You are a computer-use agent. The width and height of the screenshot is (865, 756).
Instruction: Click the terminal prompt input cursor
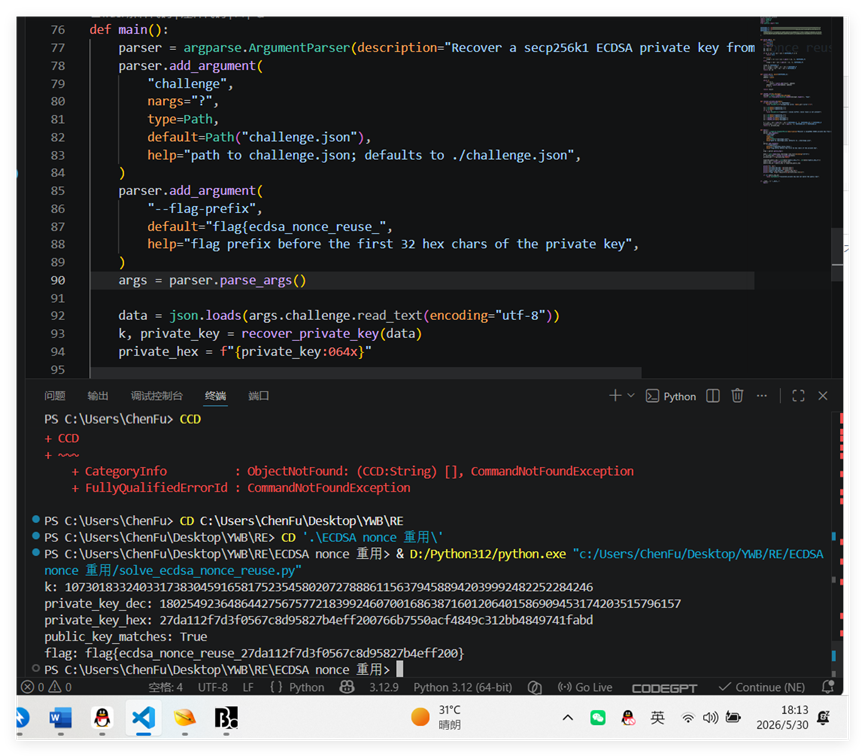pyautogui.click(x=400, y=669)
